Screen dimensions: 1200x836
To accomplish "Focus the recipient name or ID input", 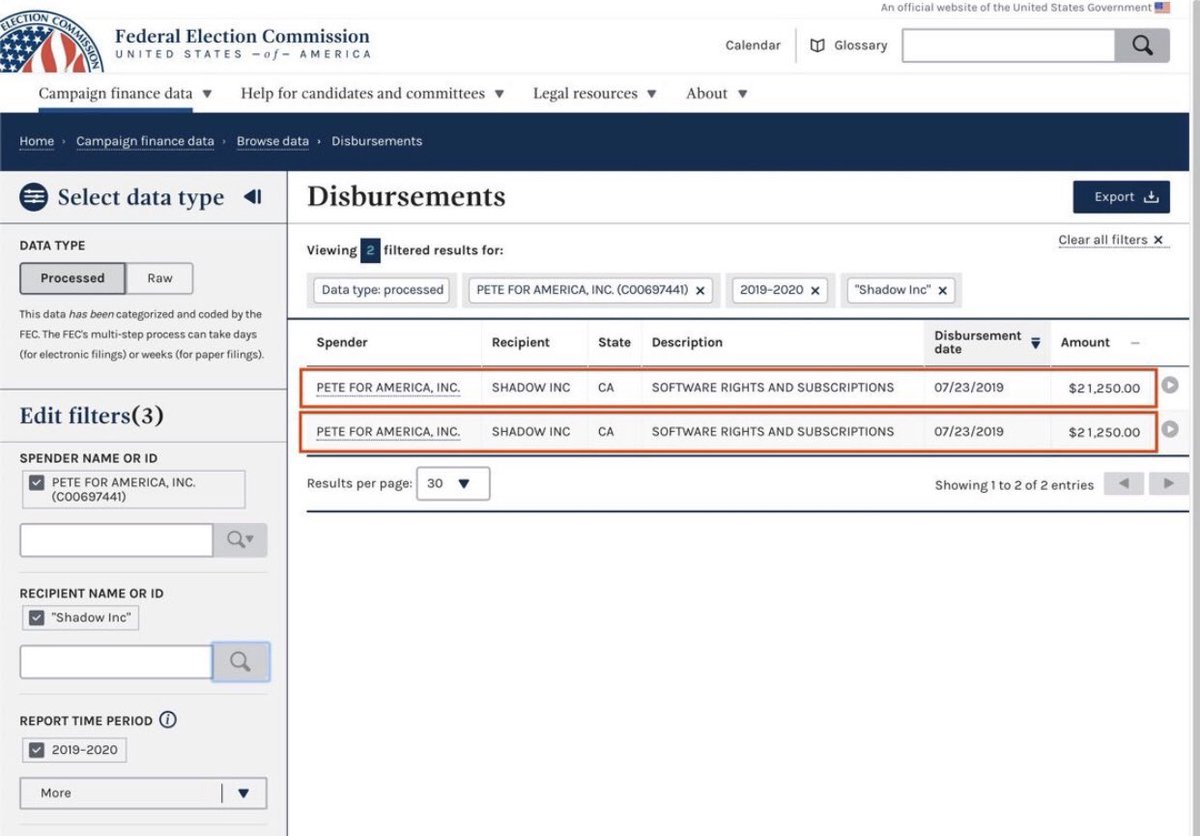I will [116, 662].
